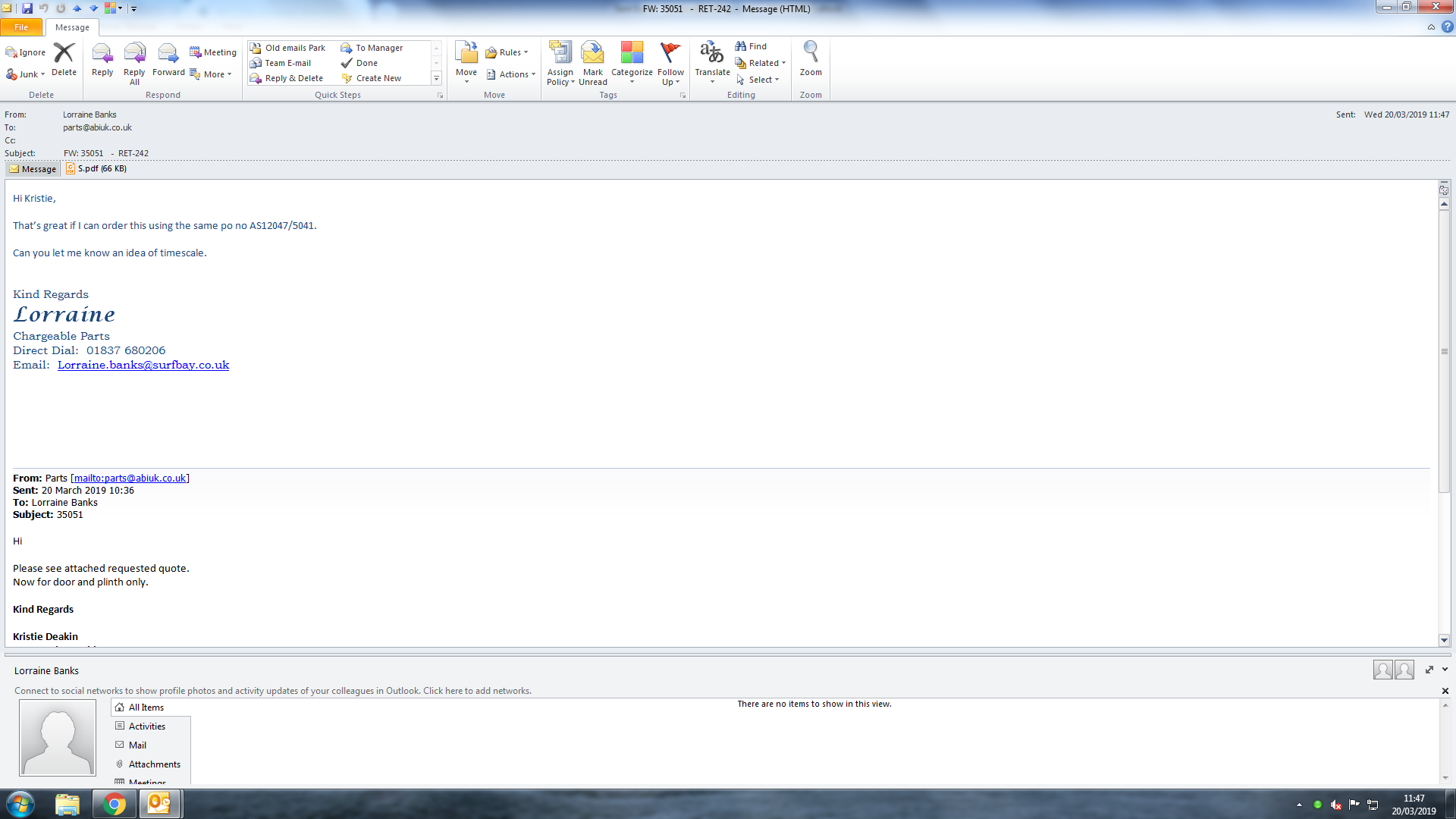Select Mail in the people pane list
The height and width of the screenshot is (819, 1456).
[x=137, y=745]
